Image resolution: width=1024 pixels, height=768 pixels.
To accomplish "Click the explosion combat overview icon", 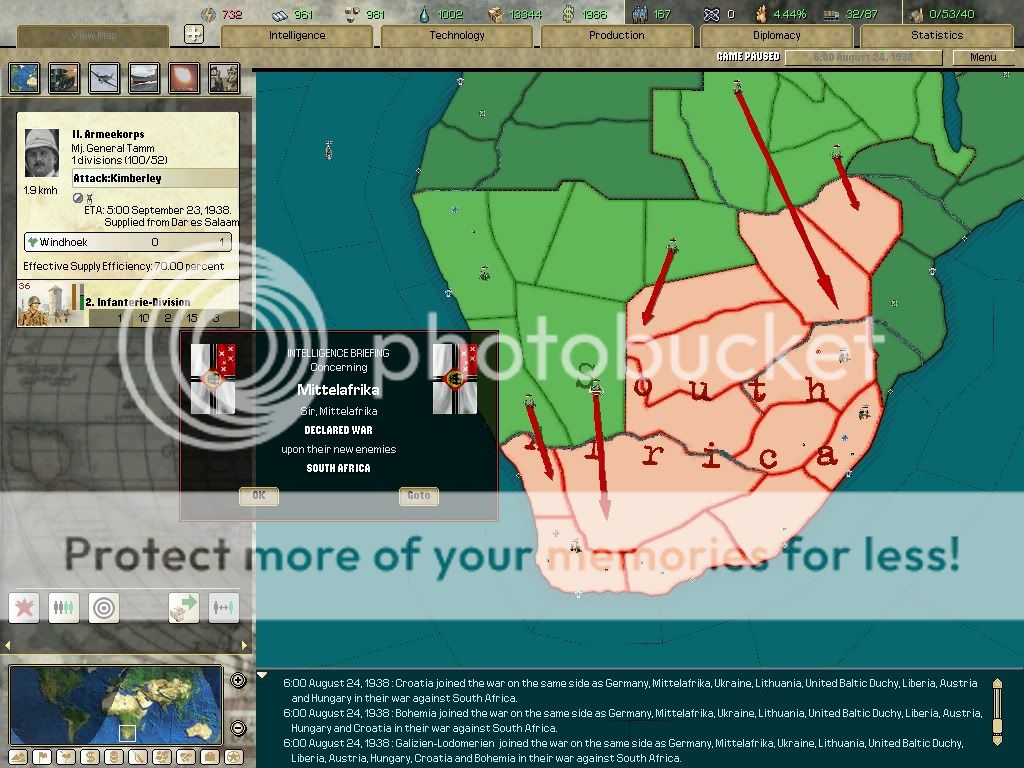I will (x=184, y=78).
